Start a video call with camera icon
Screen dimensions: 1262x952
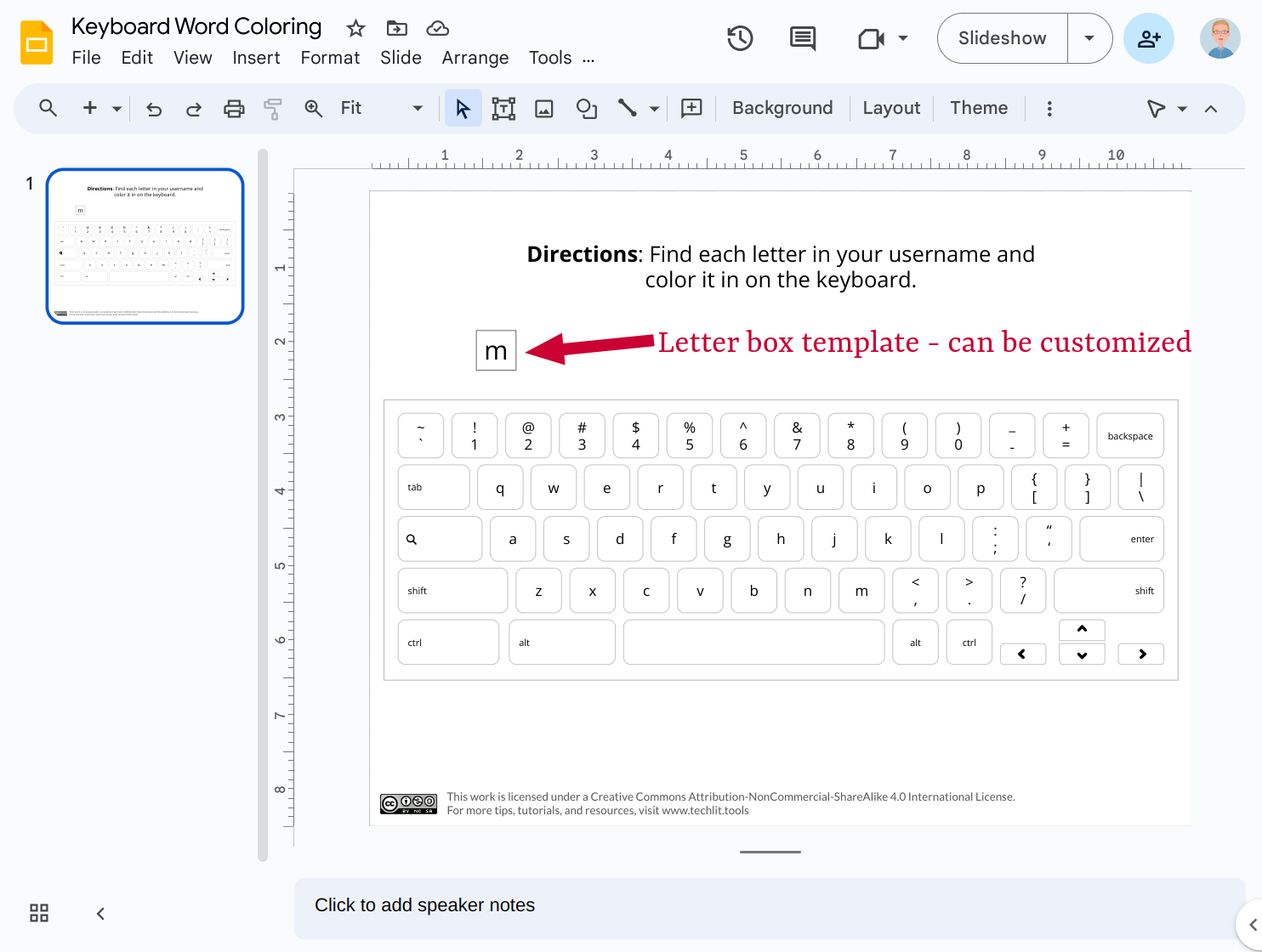(x=871, y=38)
